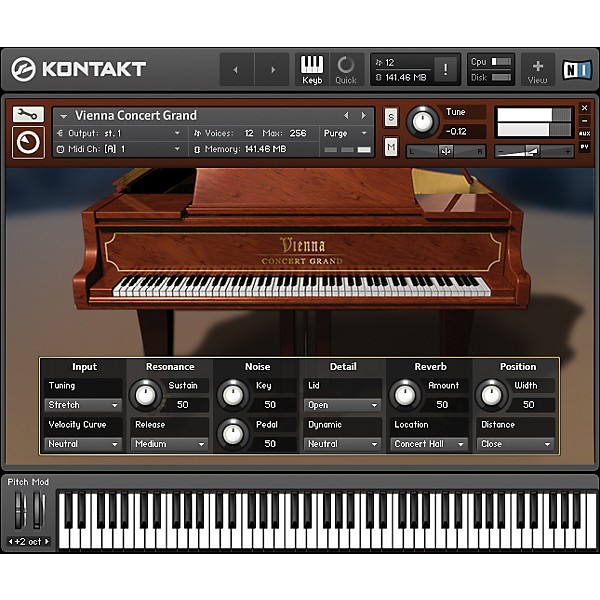Open instrument edit mode wrench icon
This screenshot has height=600, width=600.
[28, 114]
